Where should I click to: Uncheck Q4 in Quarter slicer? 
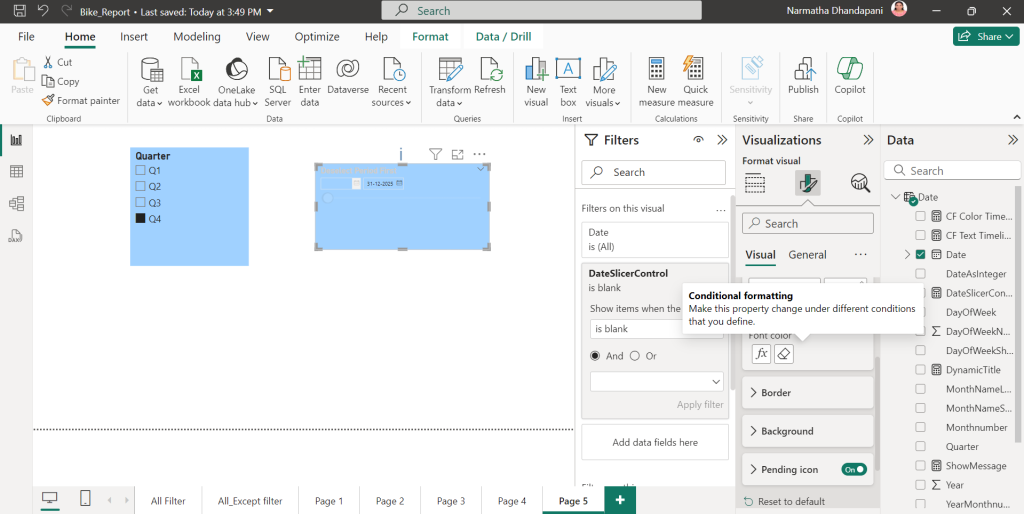pos(140,218)
